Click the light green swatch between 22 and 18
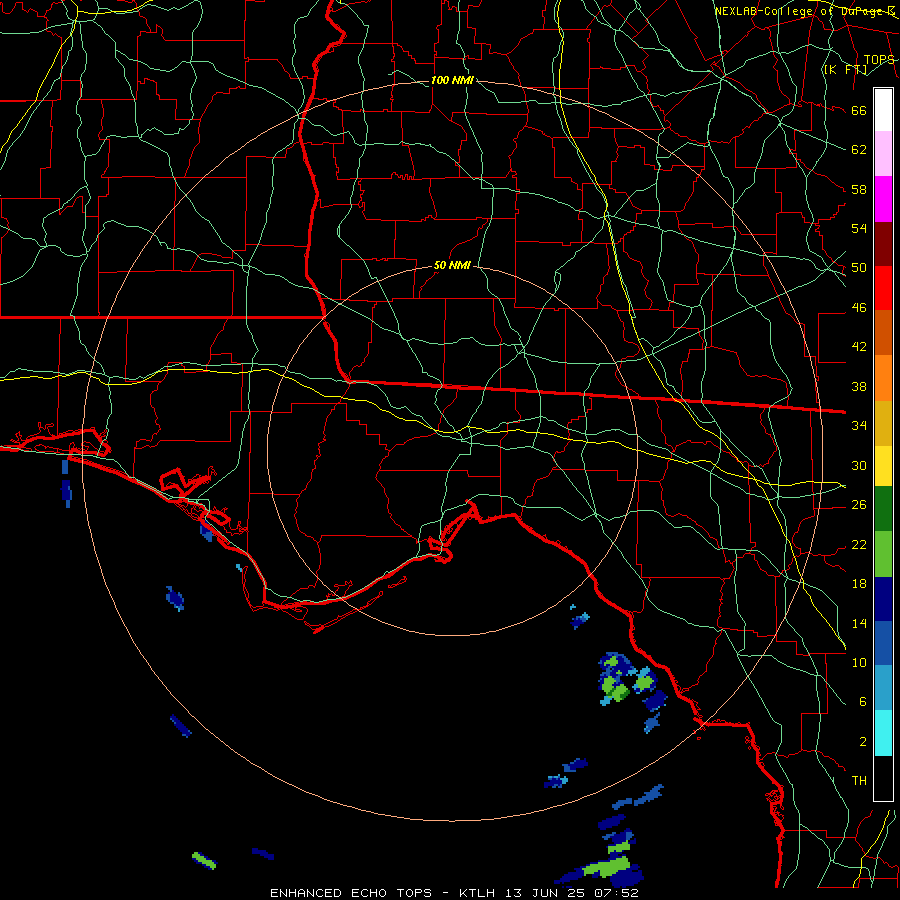 click(x=883, y=554)
